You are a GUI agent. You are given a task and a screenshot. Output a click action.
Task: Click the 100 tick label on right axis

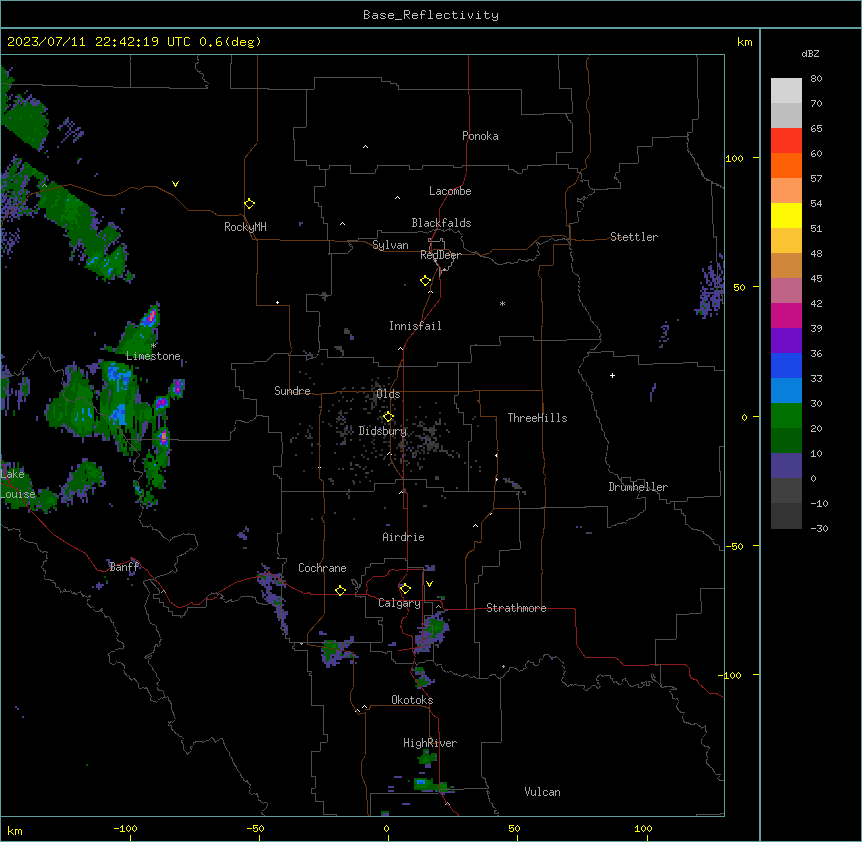coord(734,158)
